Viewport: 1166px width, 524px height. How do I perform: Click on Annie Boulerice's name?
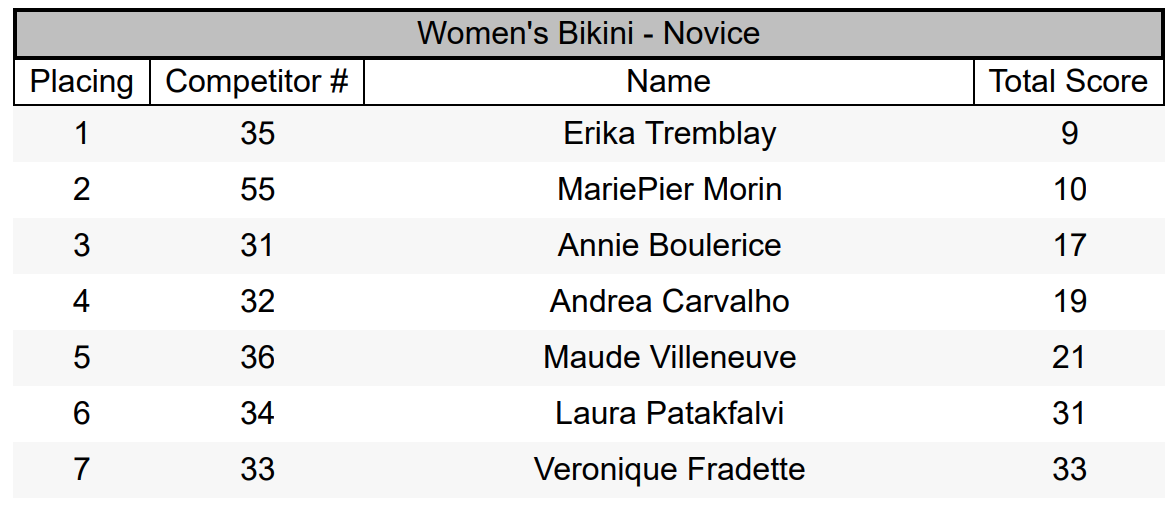(x=669, y=245)
